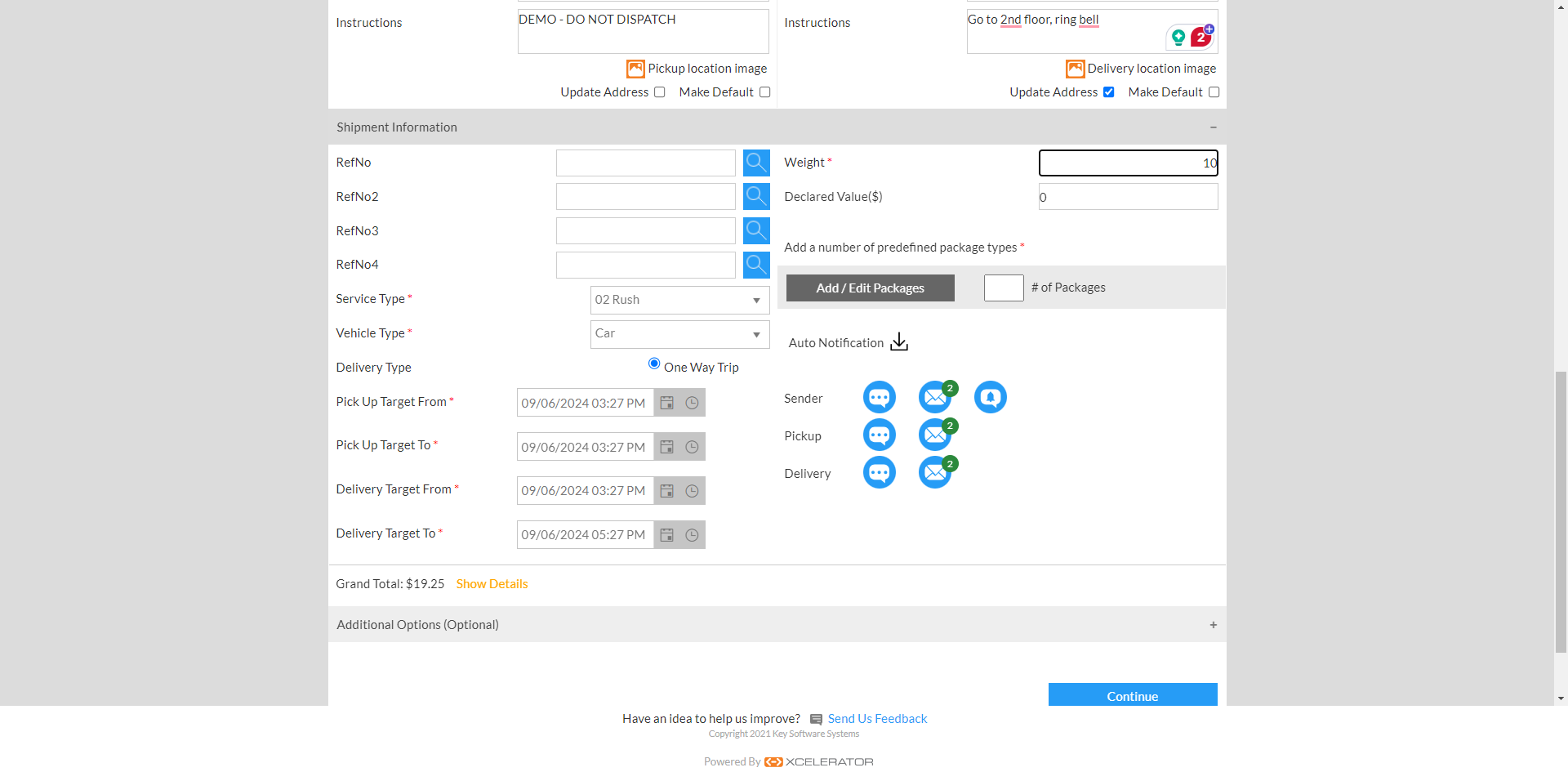This screenshot has height=772, width=1568.
Task: Click the RefNo search magnifier icon
Action: pos(756,163)
